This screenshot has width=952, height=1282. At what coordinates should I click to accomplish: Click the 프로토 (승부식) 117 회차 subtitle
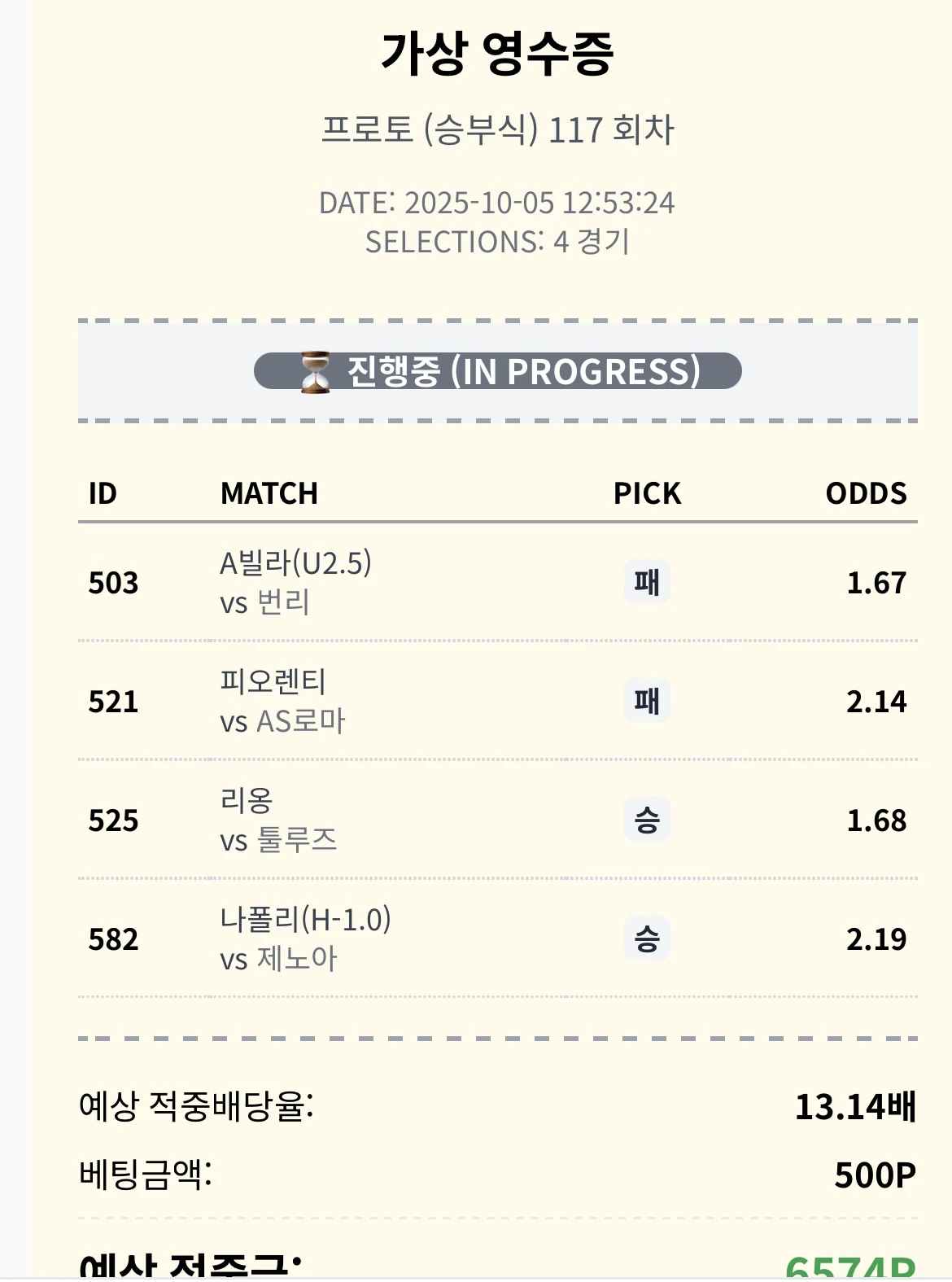coord(497,129)
